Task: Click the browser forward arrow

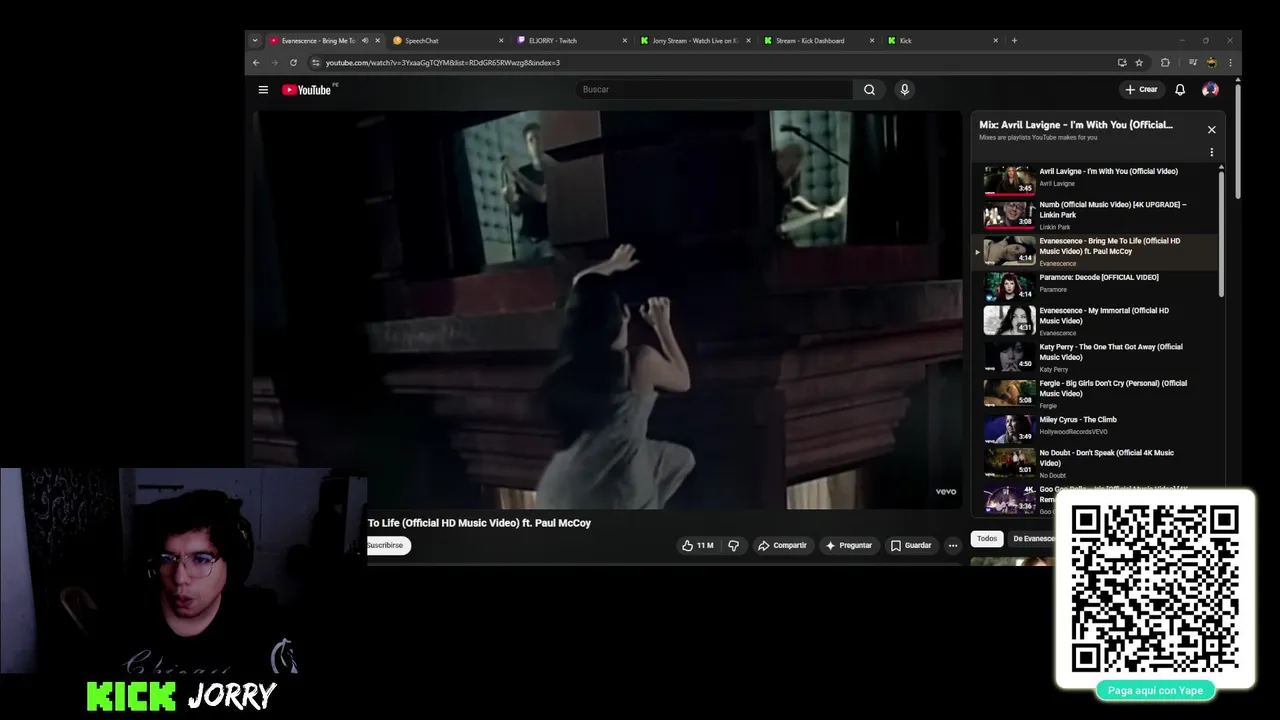Action: (274, 62)
